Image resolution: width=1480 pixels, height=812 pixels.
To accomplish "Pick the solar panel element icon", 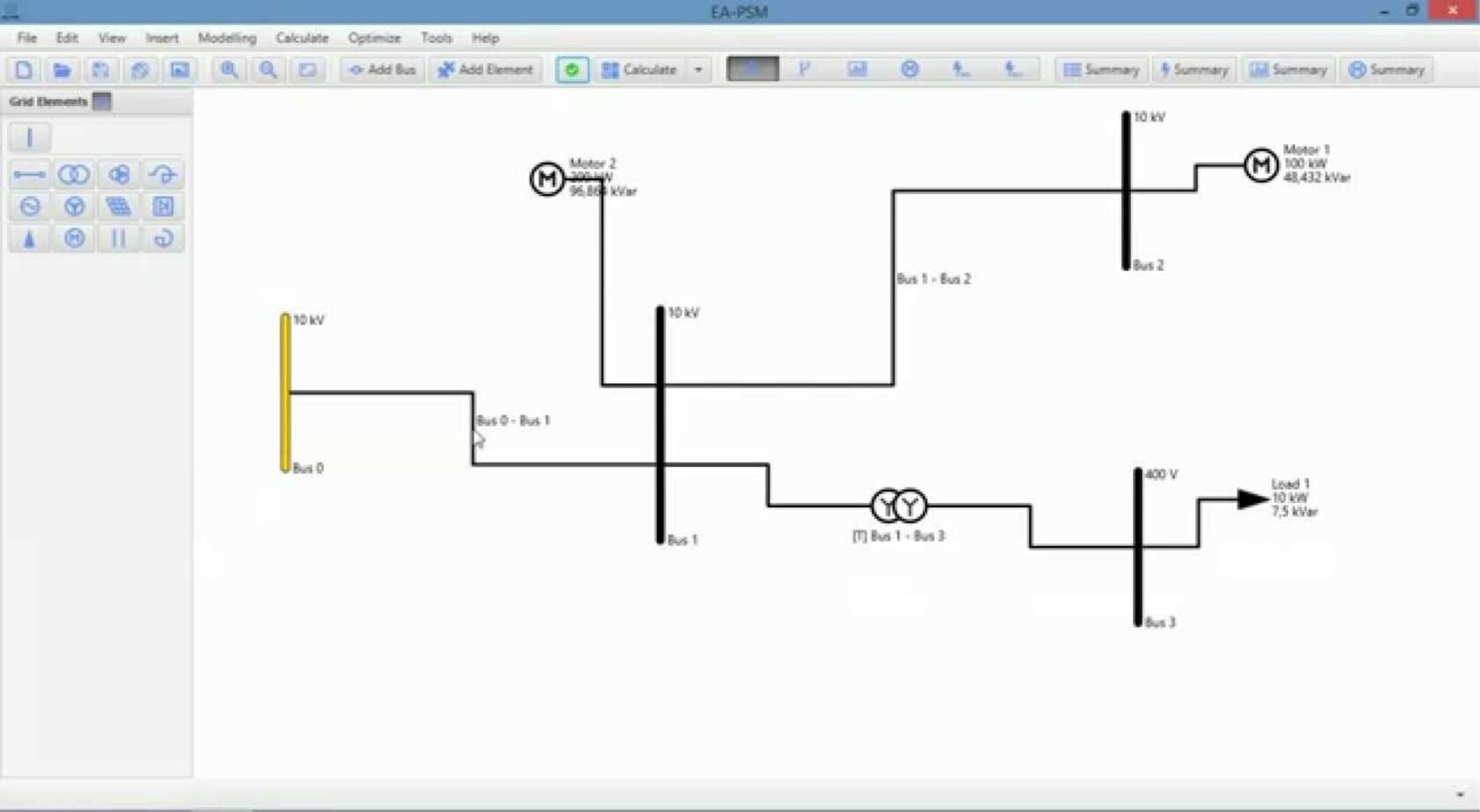I will (118, 207).
